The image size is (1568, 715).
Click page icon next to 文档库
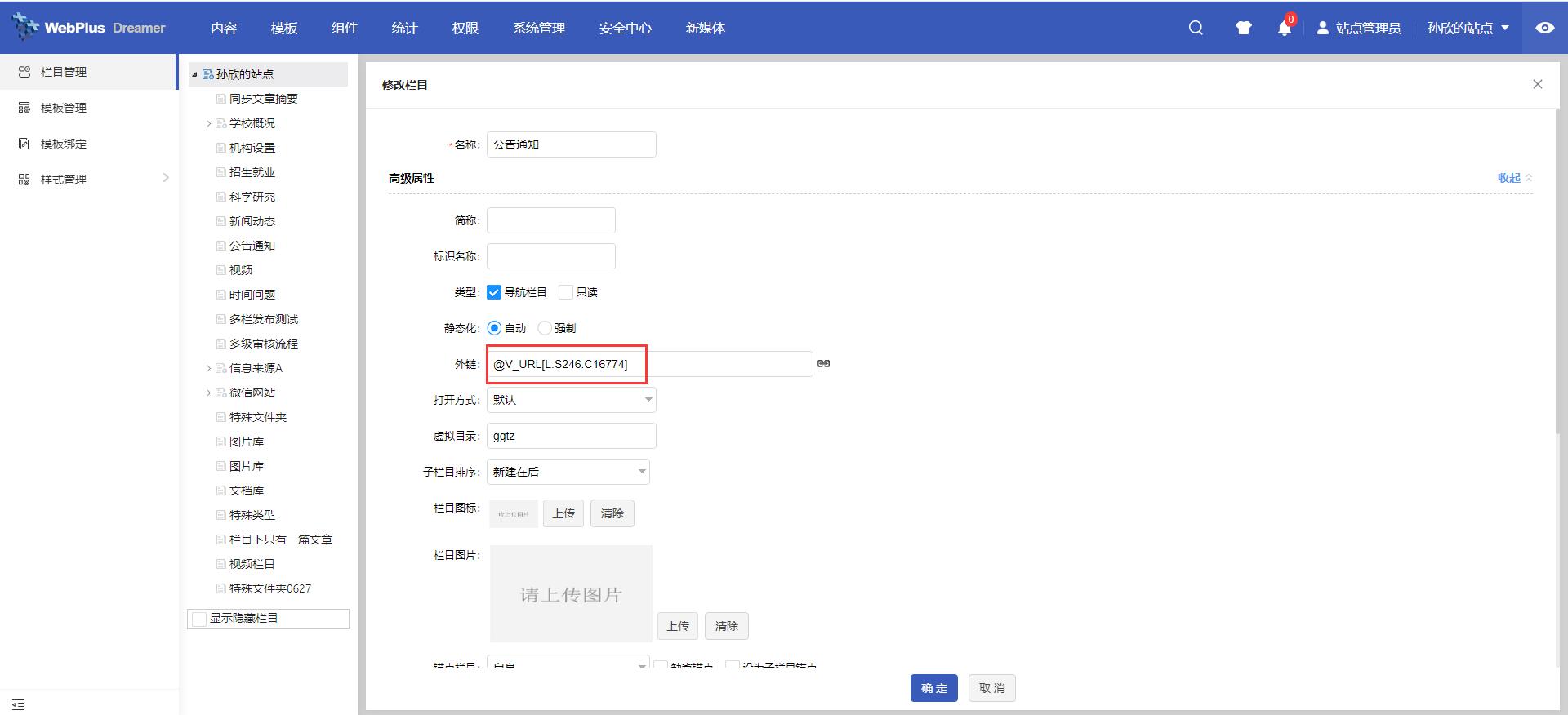[220, 491]
